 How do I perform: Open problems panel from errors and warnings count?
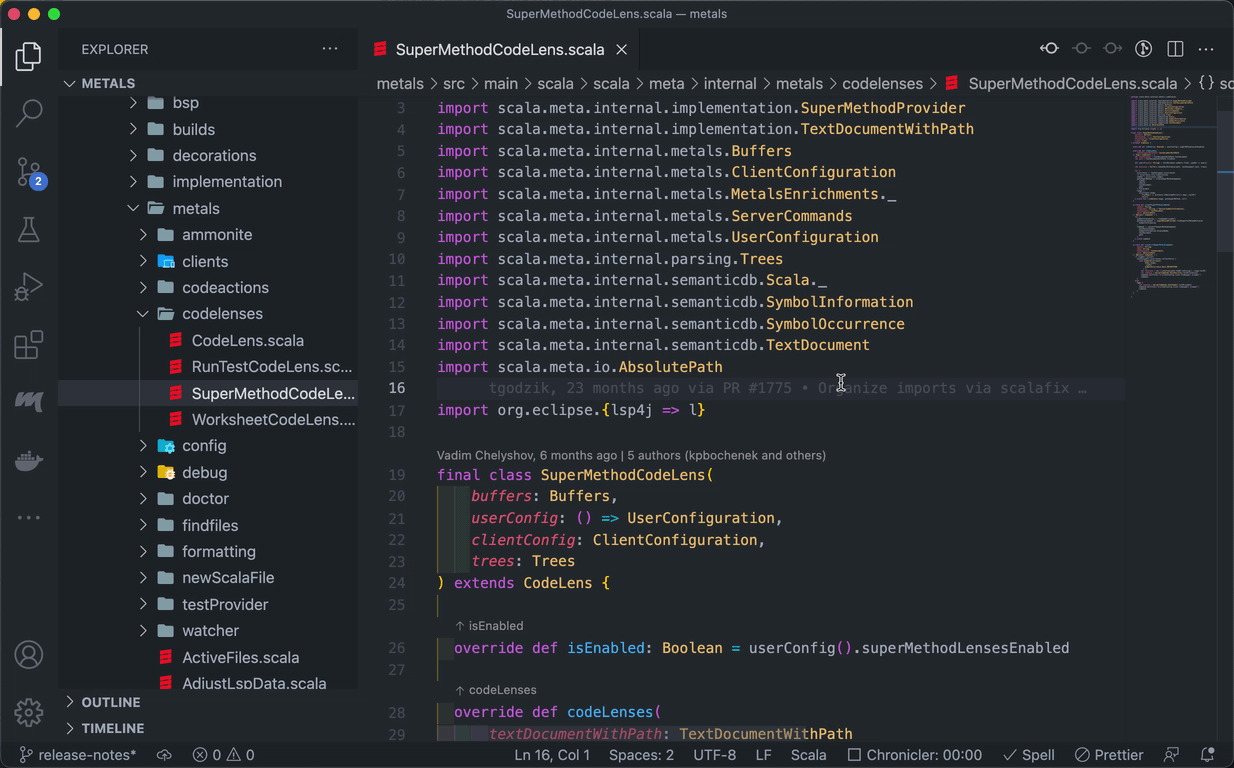click(224, 755)
